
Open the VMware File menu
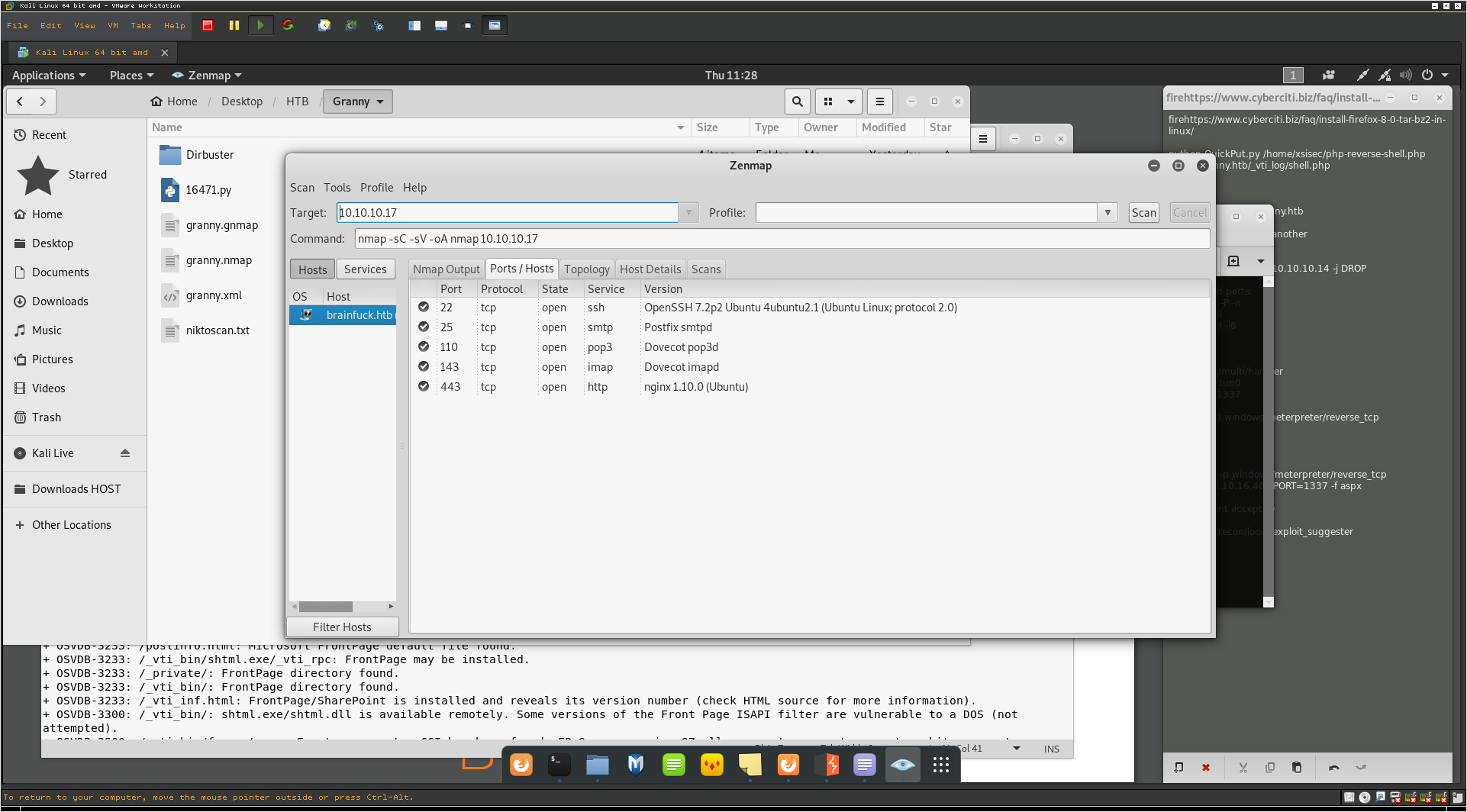(18, 26)
